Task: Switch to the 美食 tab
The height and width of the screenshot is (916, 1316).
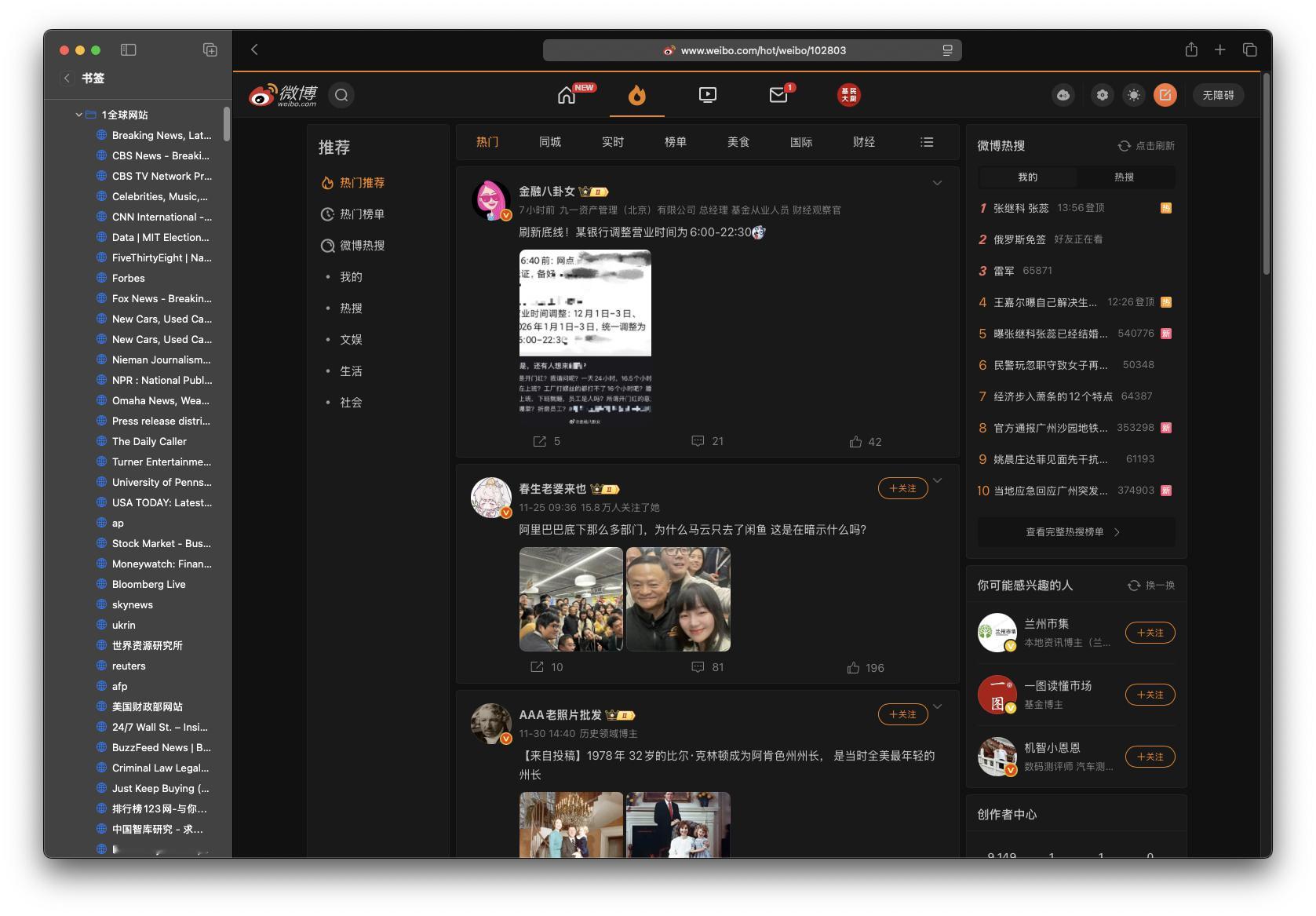Action: (738, 142)
